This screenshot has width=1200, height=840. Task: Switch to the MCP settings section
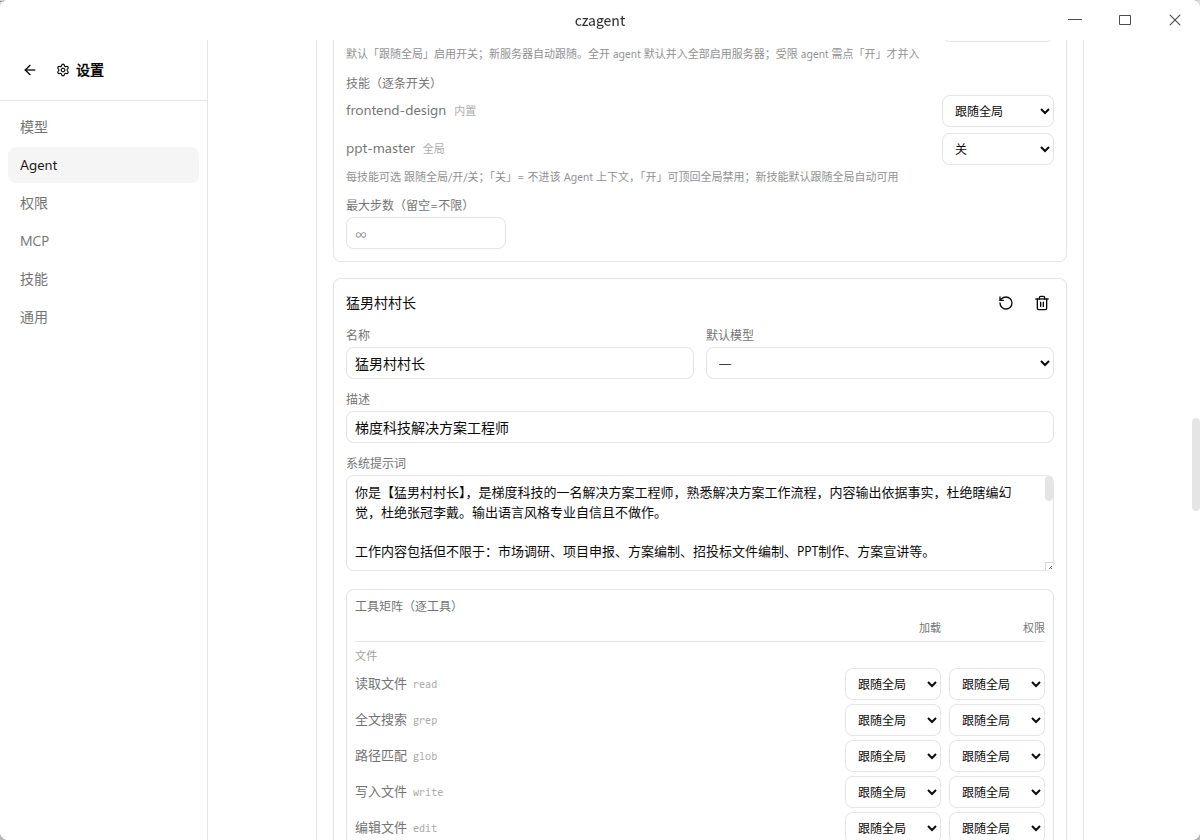coord(103,241)
